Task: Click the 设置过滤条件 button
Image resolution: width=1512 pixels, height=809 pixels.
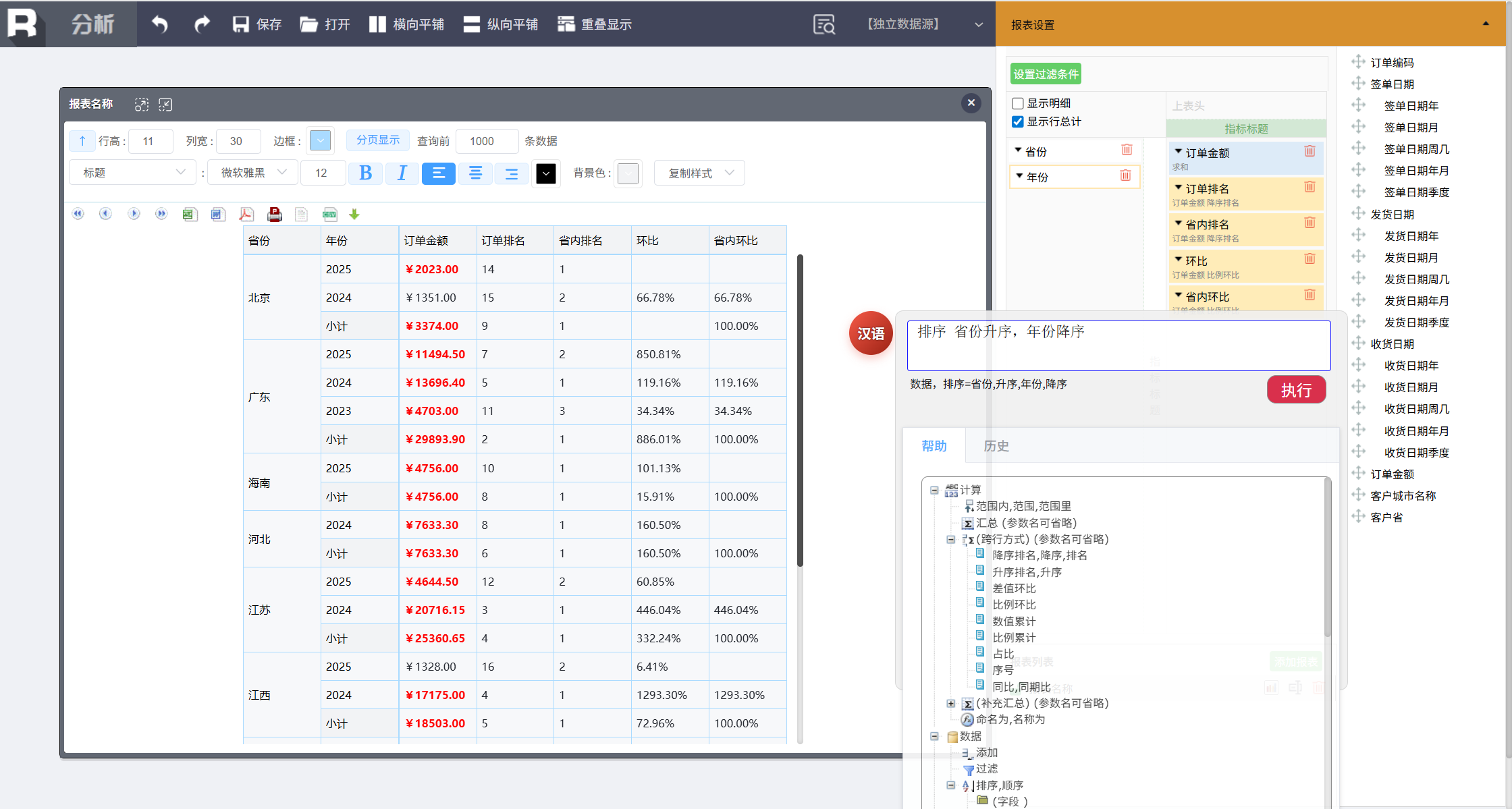Action: click(x=1046, y=74)
